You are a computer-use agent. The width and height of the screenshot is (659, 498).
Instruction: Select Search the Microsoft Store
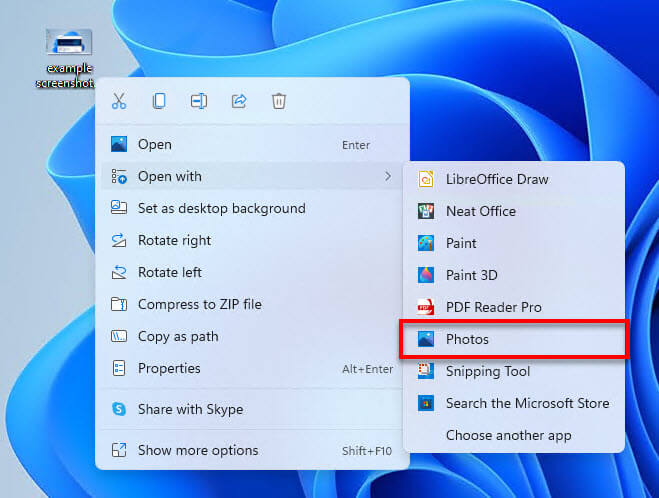[514, 403]
